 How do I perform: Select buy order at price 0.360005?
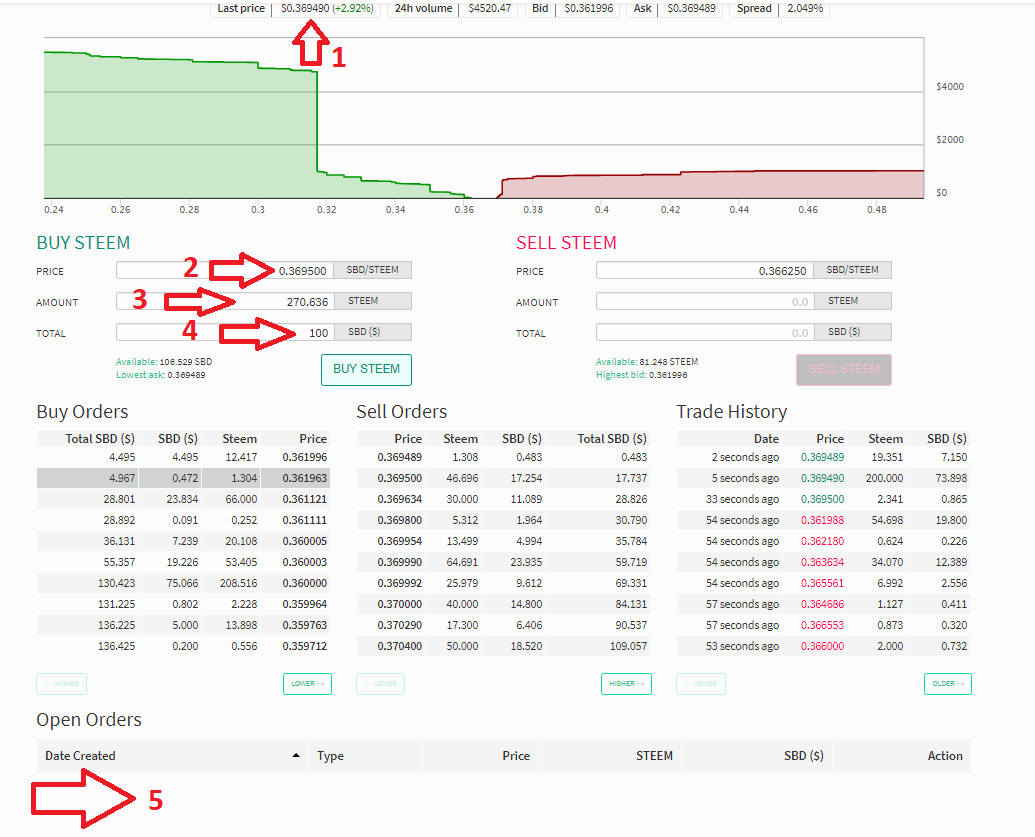[183, 541]
